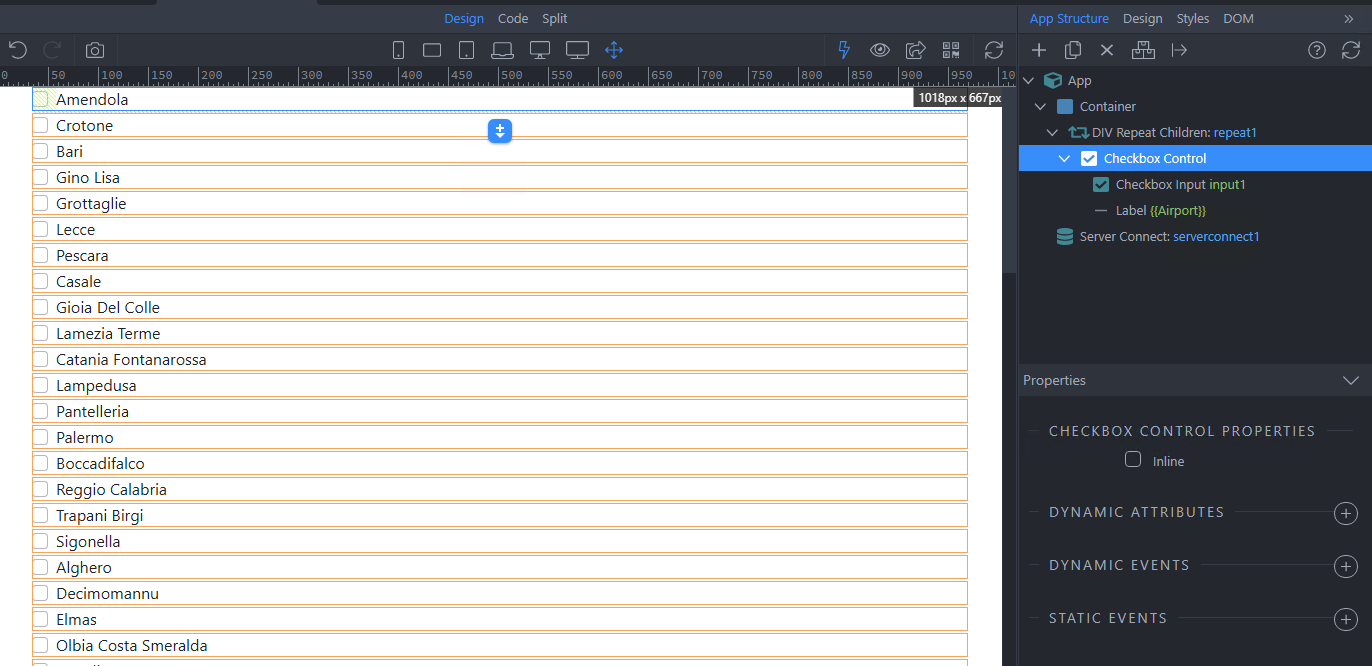1372x666 pixels.
Task: Select the portrait tablet preview icon
Action: tap(466, 50)
